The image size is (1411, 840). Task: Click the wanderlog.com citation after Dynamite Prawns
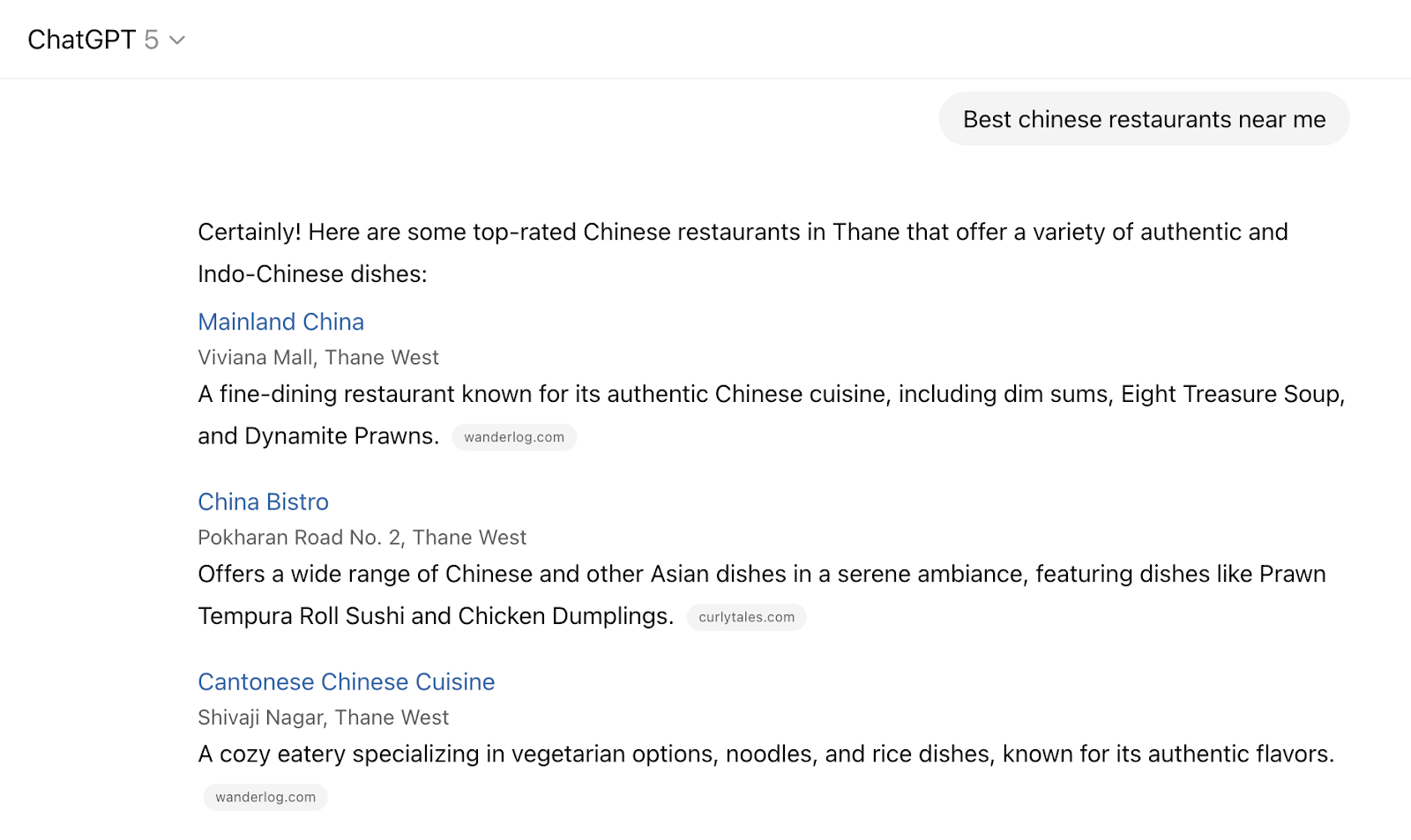(x=514, y=436)
